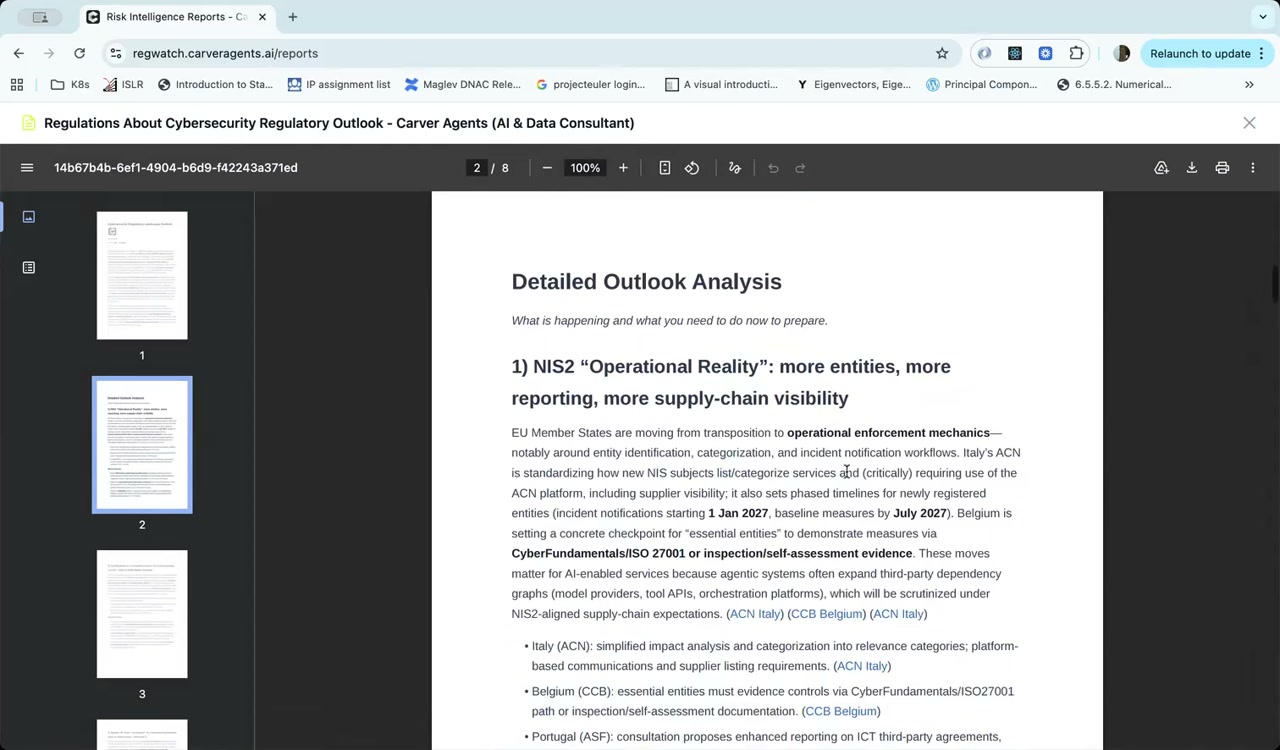Close the regulations report viewer
The image size is (1280, 750).
(1249, 123)
